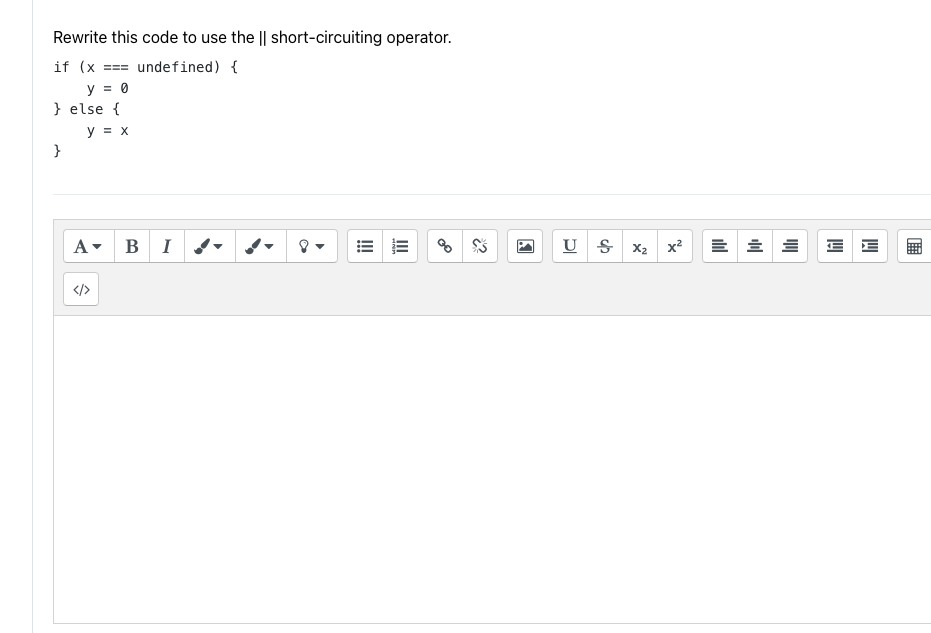Toggle italic formatting

166,246
